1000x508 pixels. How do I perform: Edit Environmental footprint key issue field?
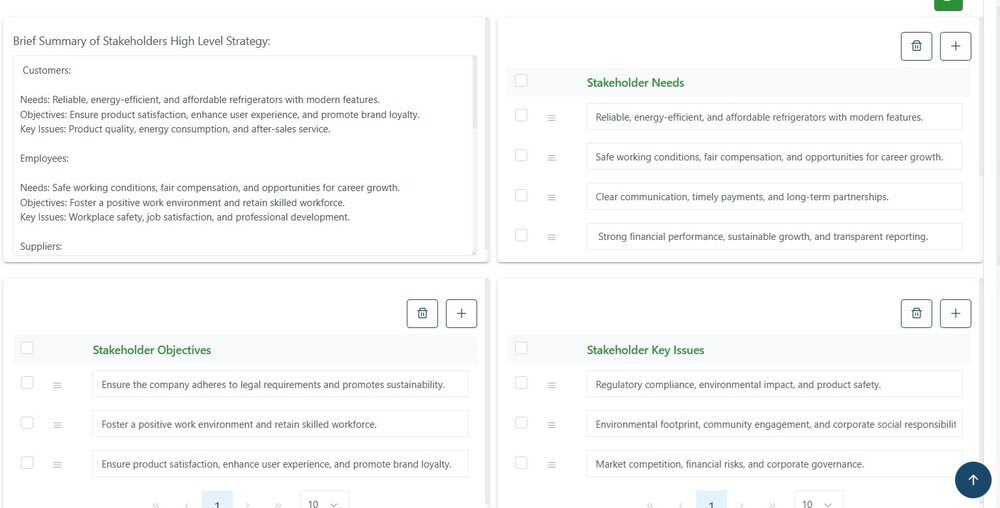[x=774, y=424]
